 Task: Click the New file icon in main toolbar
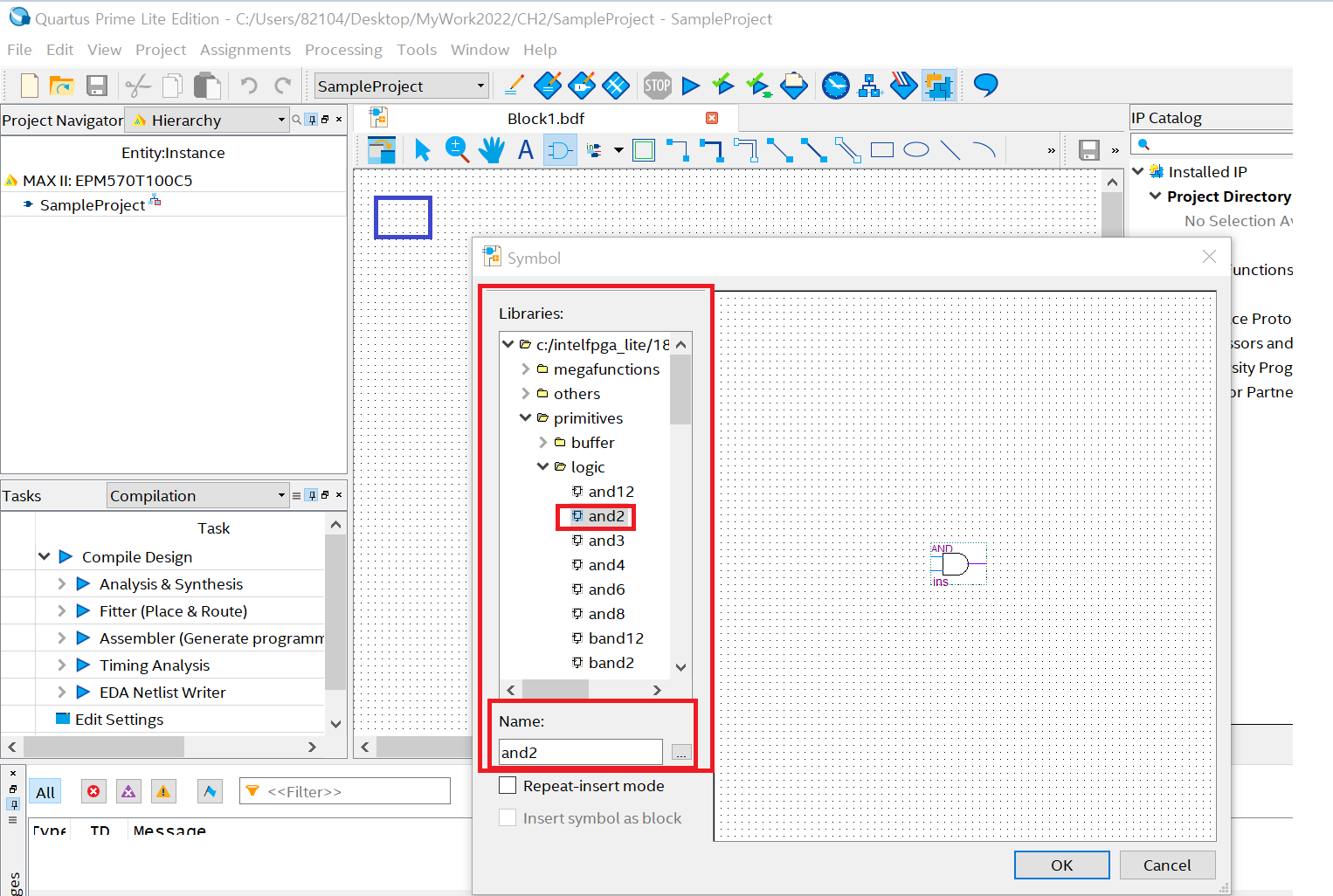[x=29, y=86]
